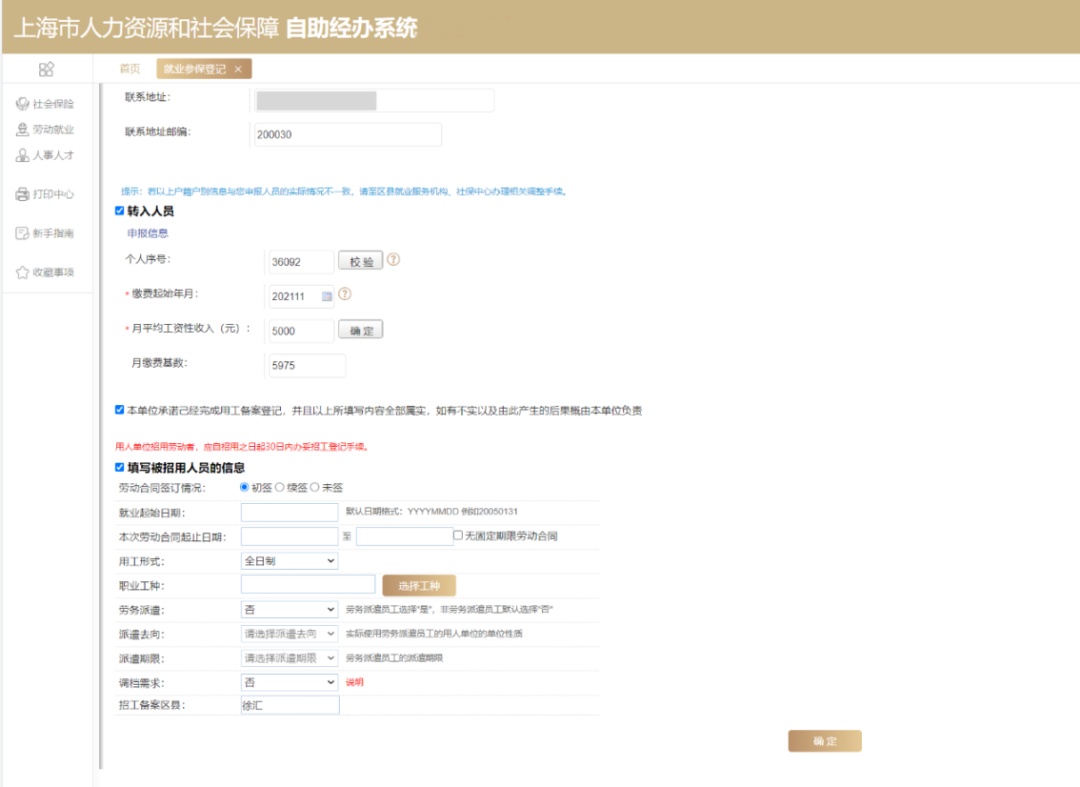Toggle the 转入人员 checkbox

(120, 211)
